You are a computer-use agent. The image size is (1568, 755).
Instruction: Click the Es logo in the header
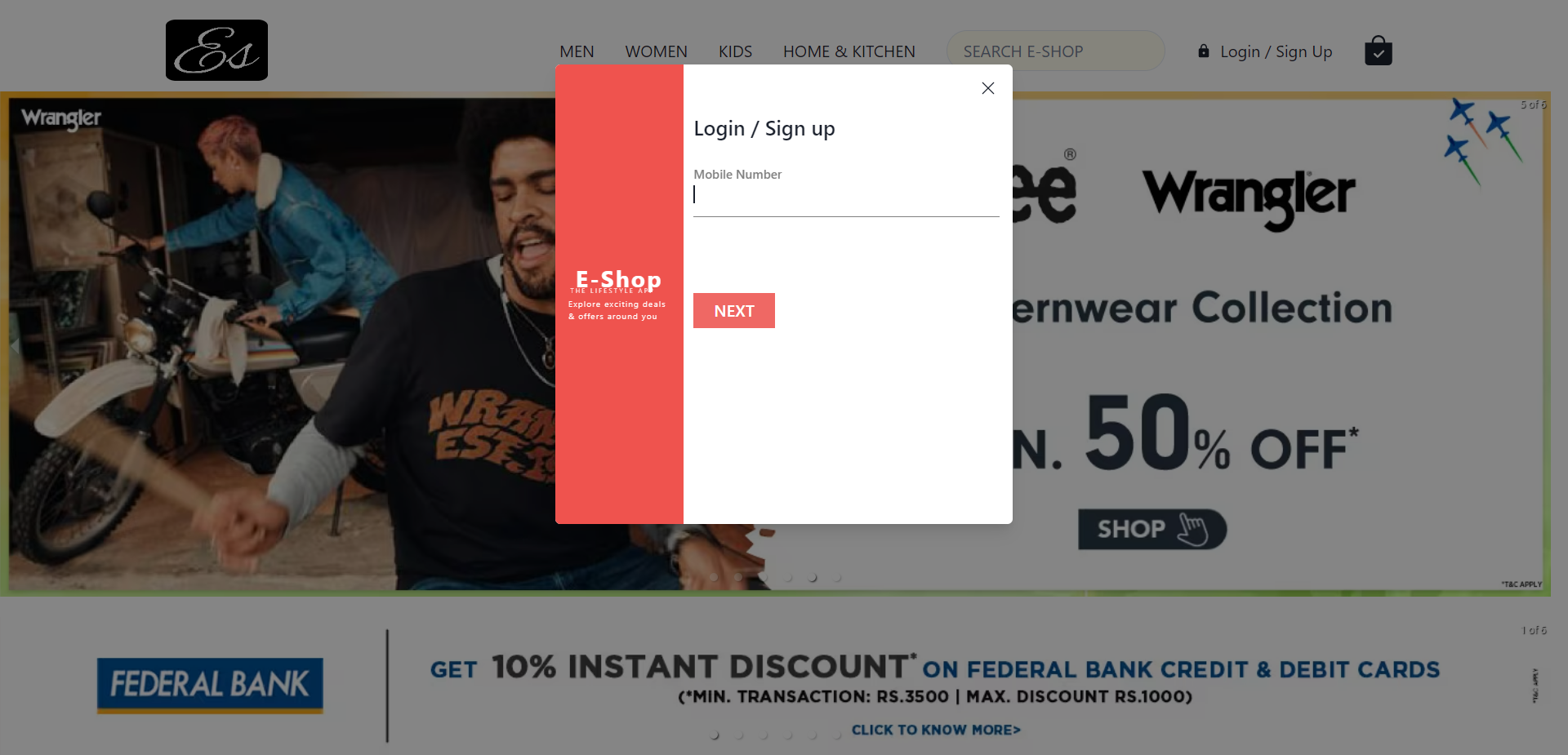(216, 50)
